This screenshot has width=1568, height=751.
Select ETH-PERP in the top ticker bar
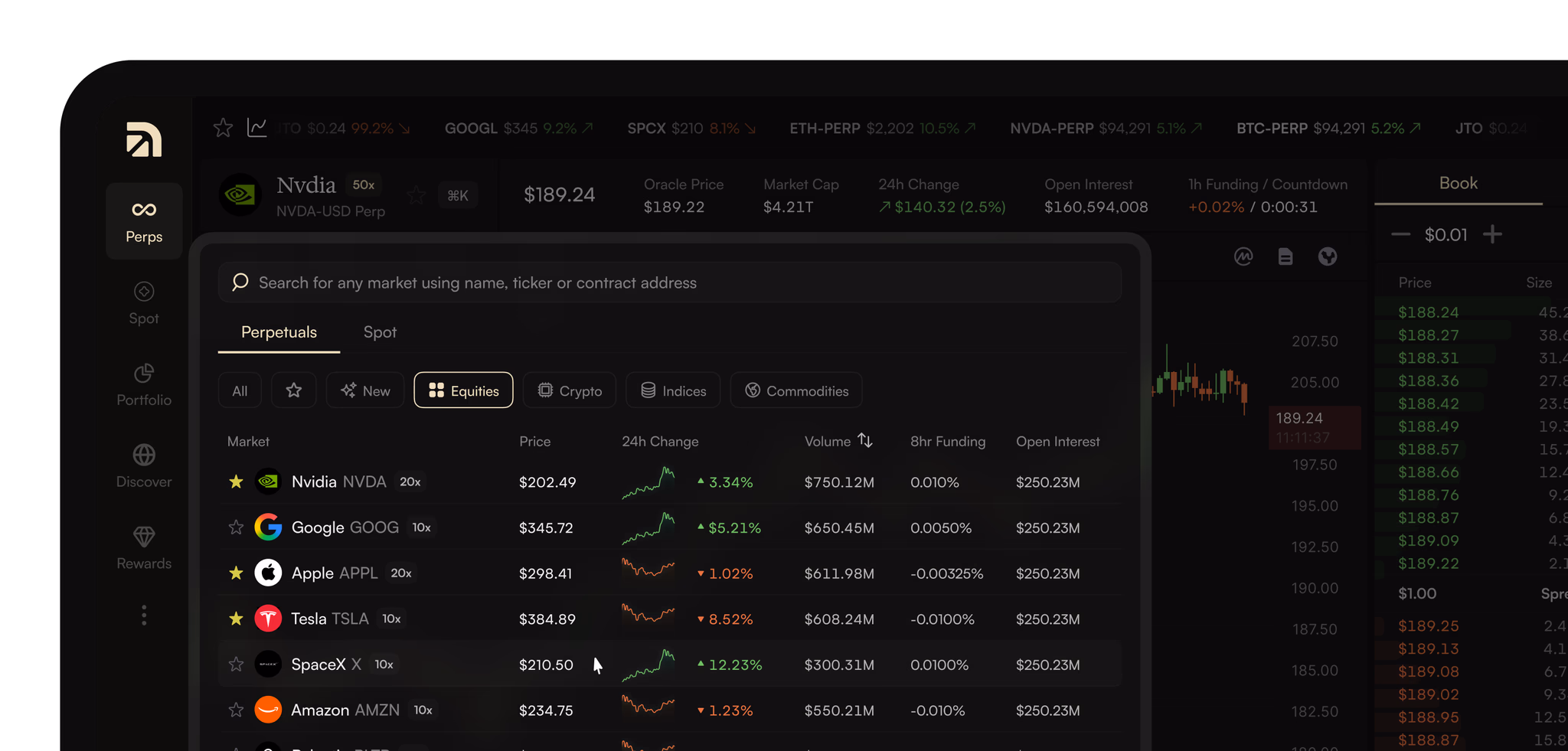point(883,129)
